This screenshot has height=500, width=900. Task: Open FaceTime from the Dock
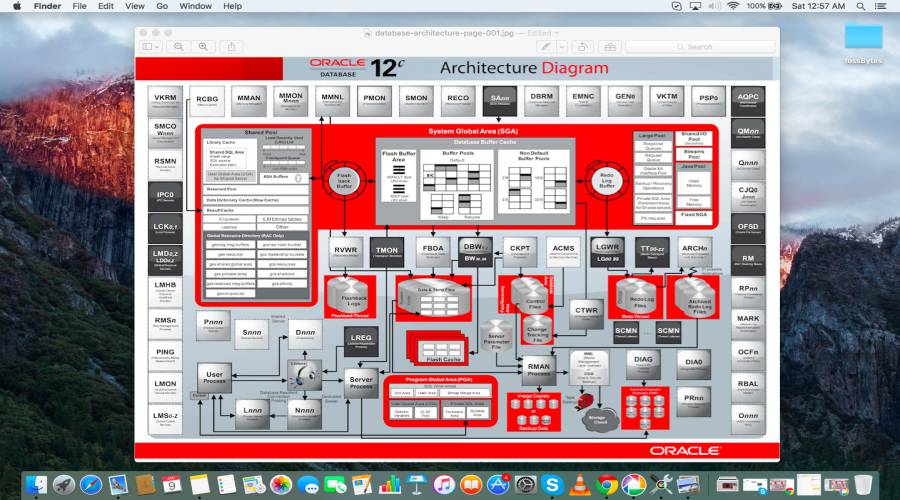(335, 485)
